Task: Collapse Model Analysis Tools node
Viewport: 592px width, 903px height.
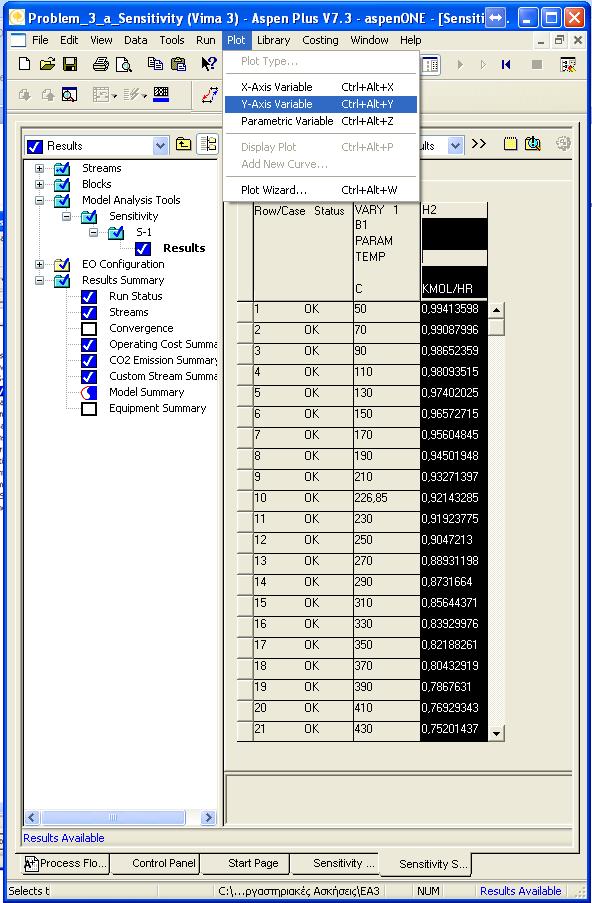Action: (39, 200)
